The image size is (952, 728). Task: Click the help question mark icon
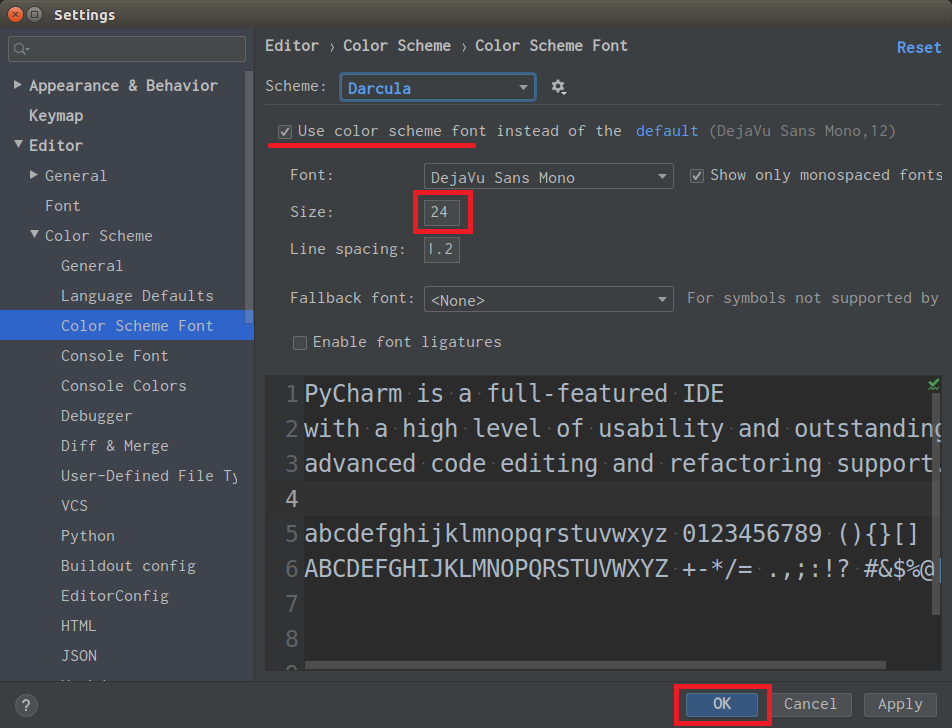pyautogui.click(x=26, y=705)
